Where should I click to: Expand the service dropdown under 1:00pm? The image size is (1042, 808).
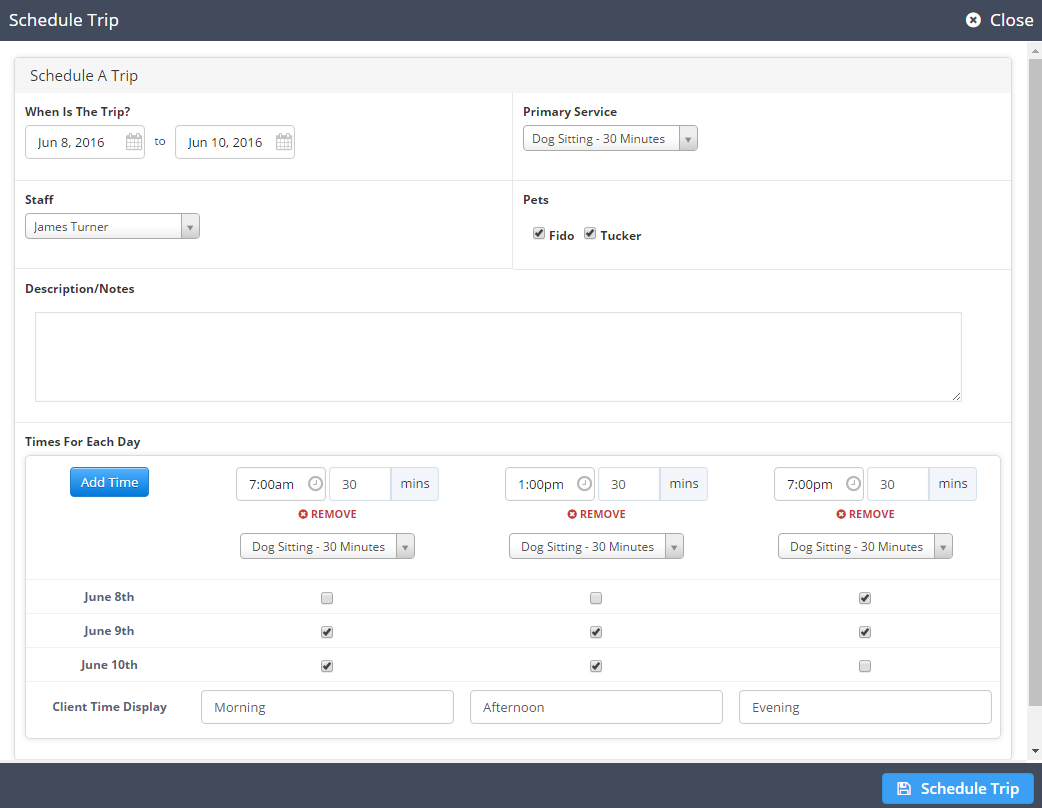596,546
